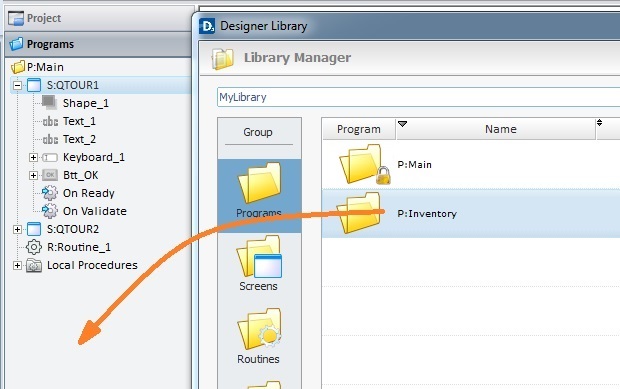This screenshot has height=389, width=620.
Task: Click the Programs panel header
Action: pos(98,44)
